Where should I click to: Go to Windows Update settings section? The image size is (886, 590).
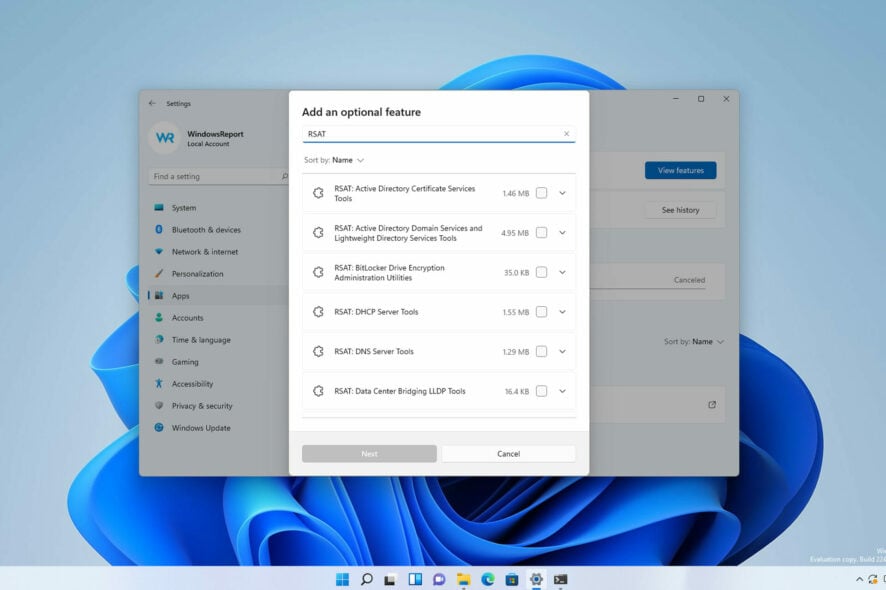(x=200, y=428)
